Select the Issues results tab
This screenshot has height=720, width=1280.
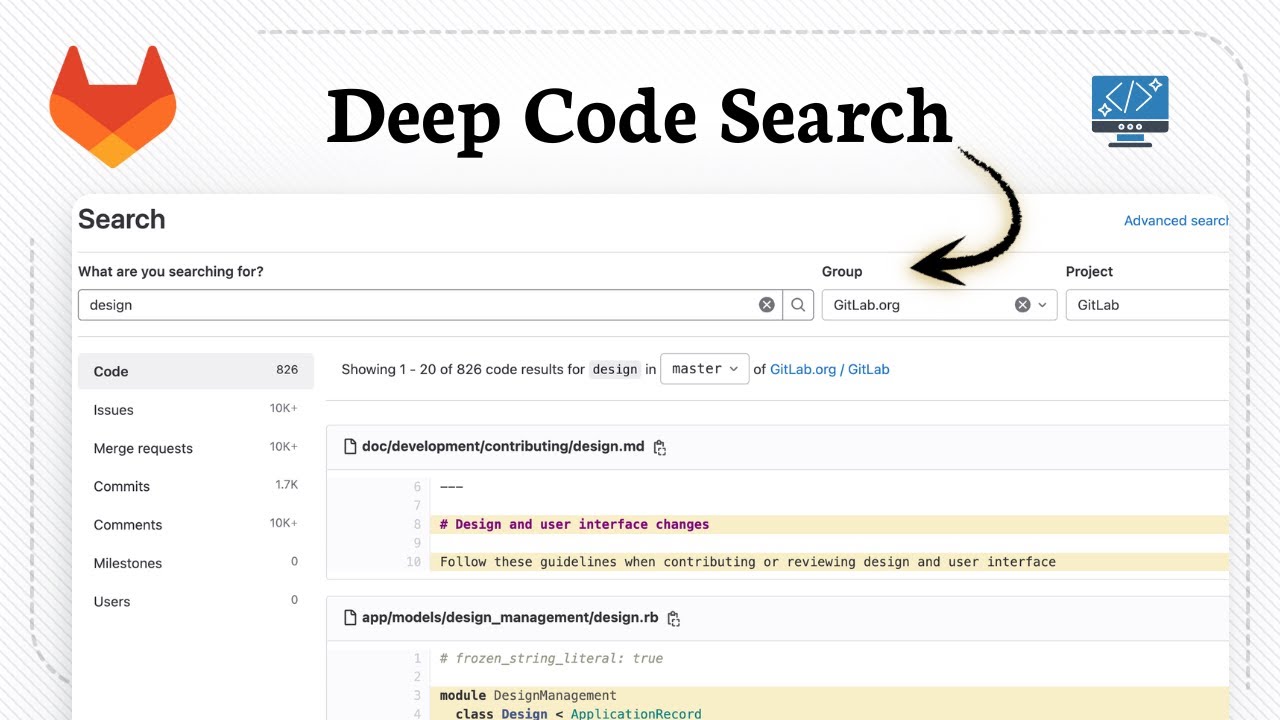pos(196,410)
